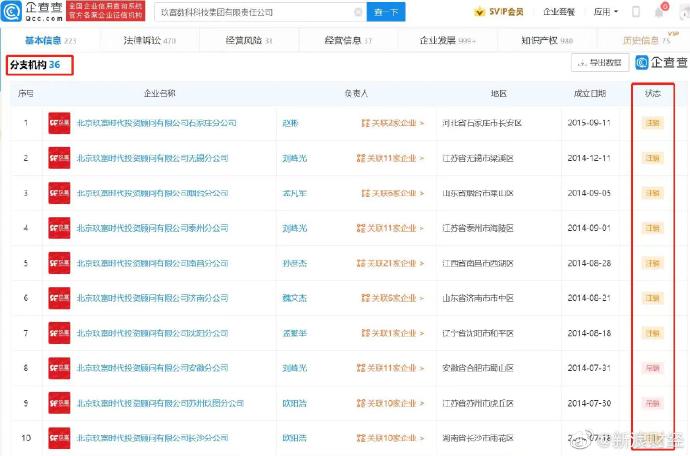Click the logo of 沈阳分公司 row
690x456 pixels.
point(59,333)
